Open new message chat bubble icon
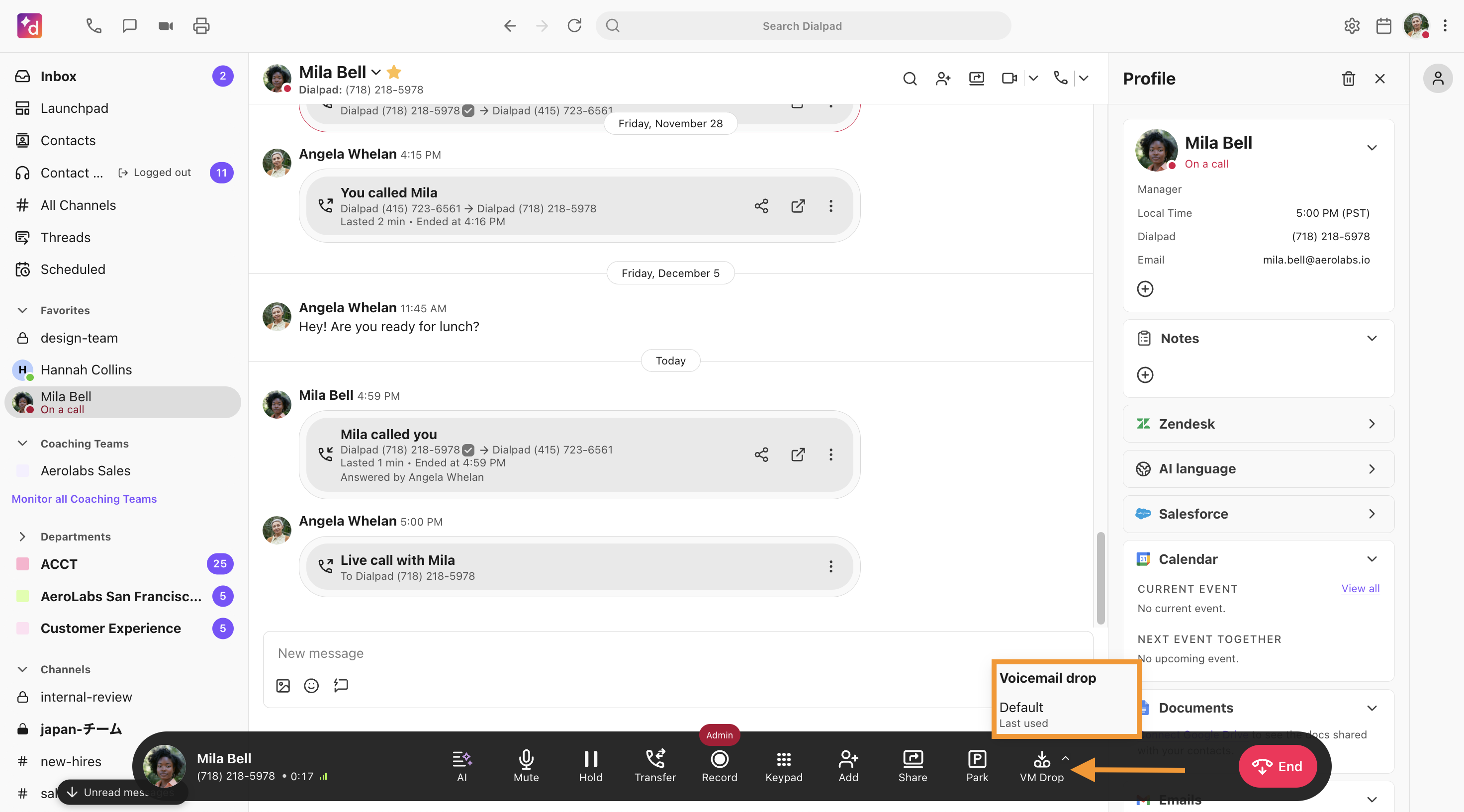This screenshot has height=812, width=1464. tap(130, 25)
